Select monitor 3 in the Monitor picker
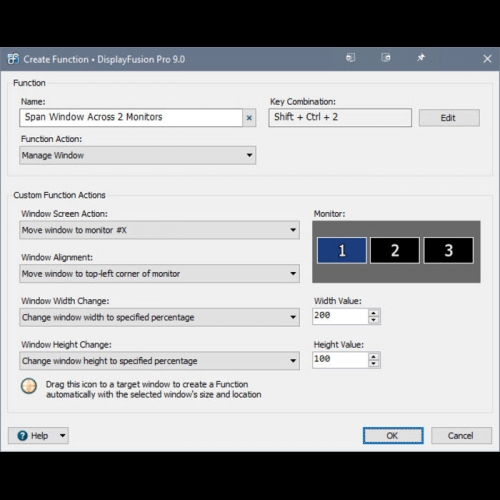Viewport: 500px width, 500px height. (448, 250)
